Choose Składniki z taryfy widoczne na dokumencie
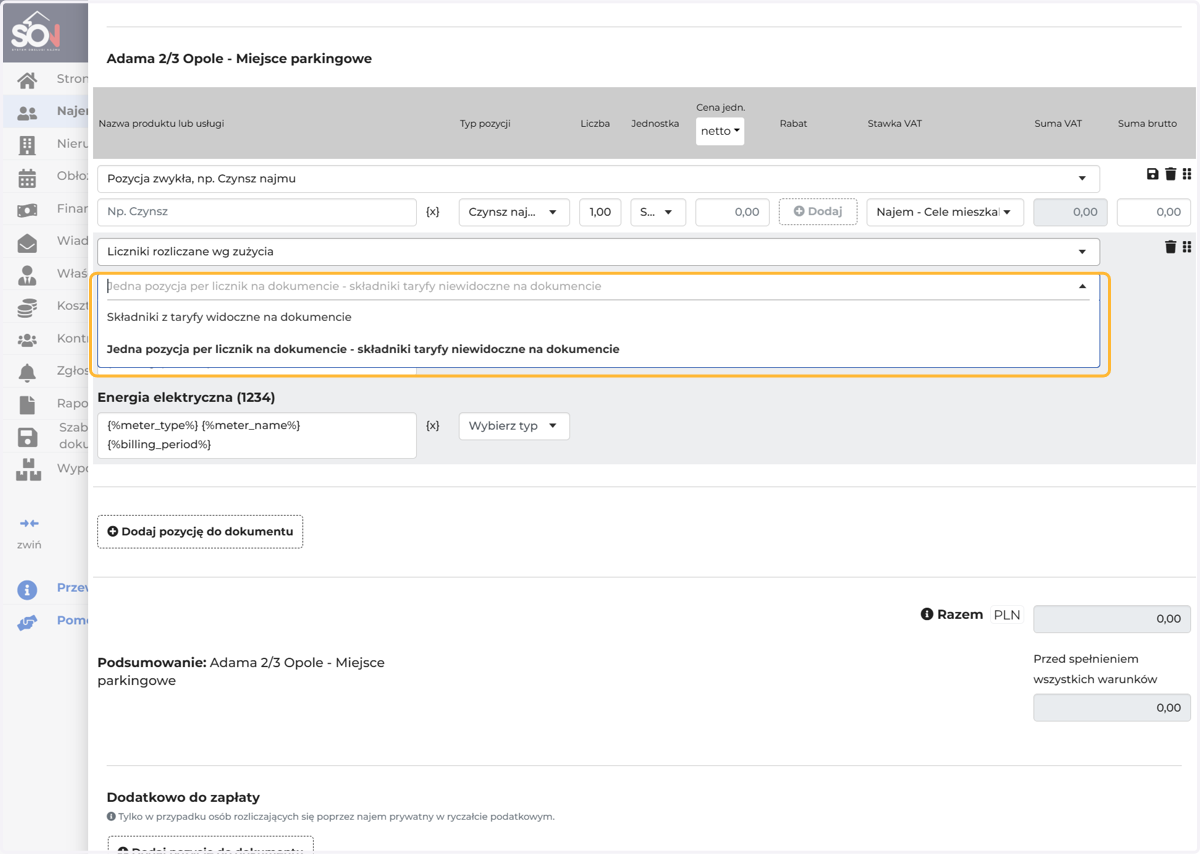The height and width of the screenshot is (854, 1200). pyautogui.click(x=598, y=317)
